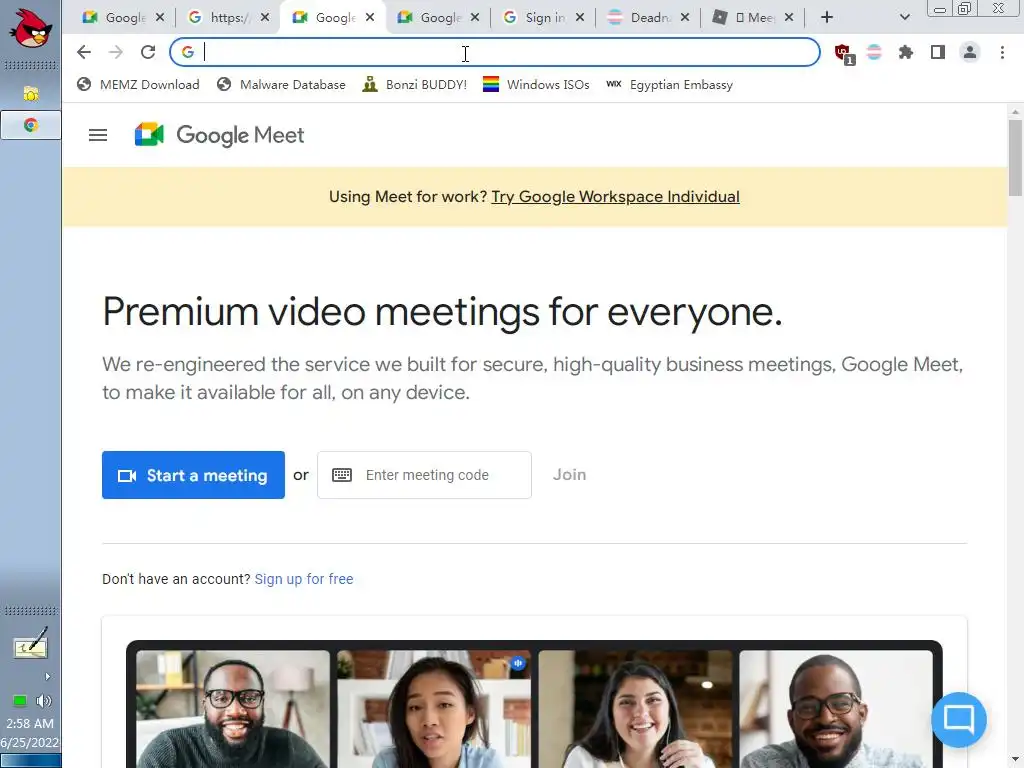Click the Angry Birds icon in the sidebar
This screenshot has width=1024, height=768.
(x=30, y=29)
